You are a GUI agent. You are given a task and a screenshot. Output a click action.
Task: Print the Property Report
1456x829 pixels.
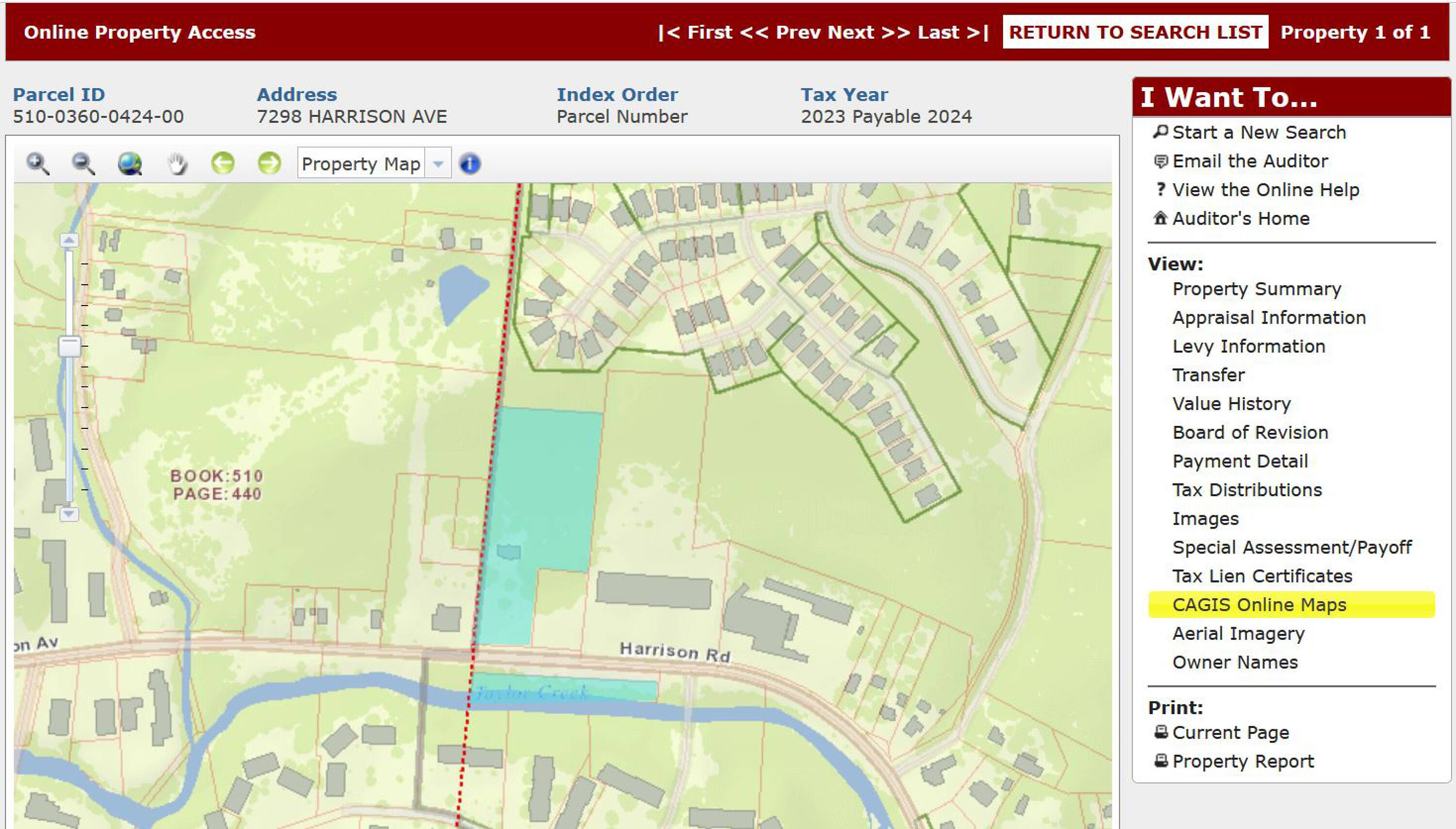(x=1242, y=761)
